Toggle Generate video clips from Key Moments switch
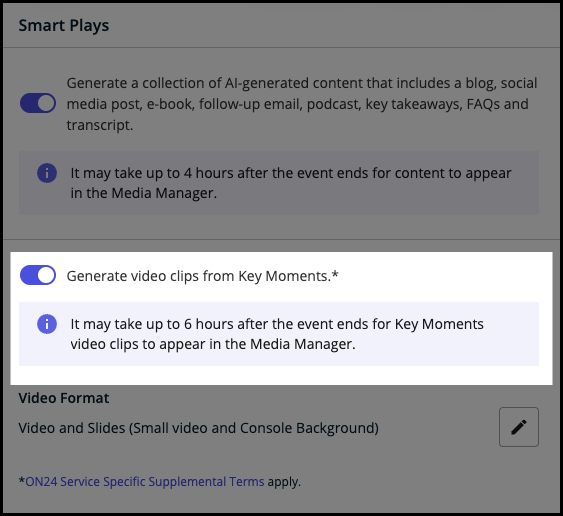Screen dimensions: 563x516 (x=38, y=275)
